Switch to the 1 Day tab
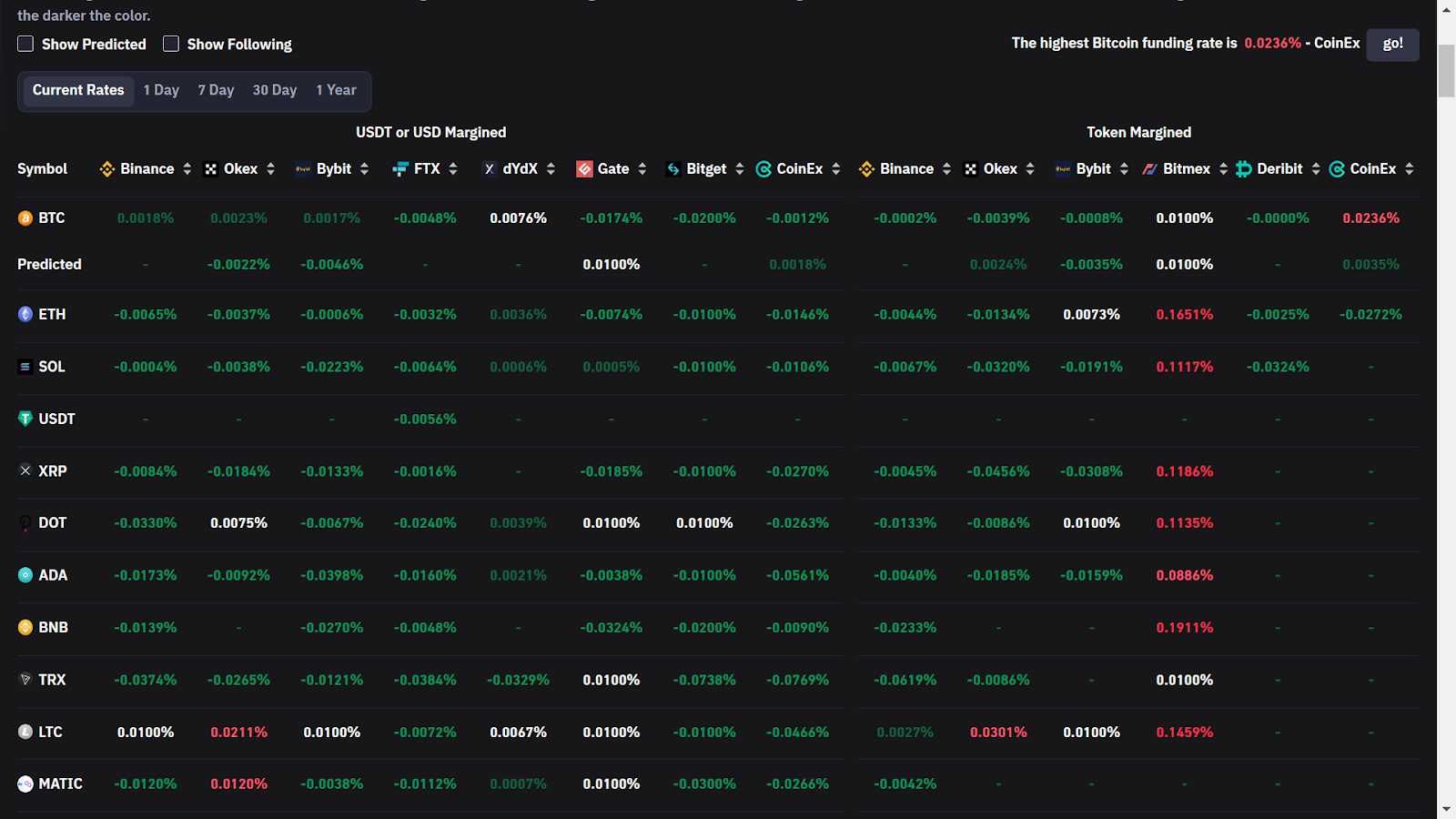 [161, 90]
